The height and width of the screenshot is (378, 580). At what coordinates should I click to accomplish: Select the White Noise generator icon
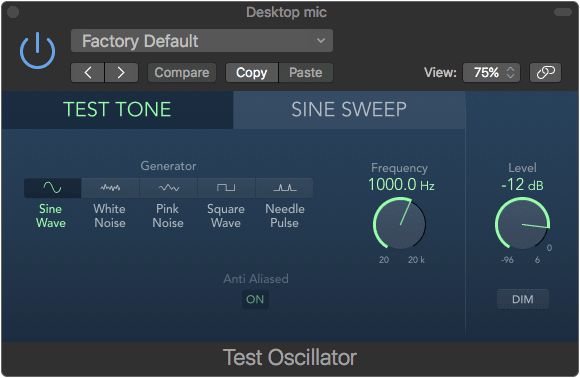[x=110, y=188]
